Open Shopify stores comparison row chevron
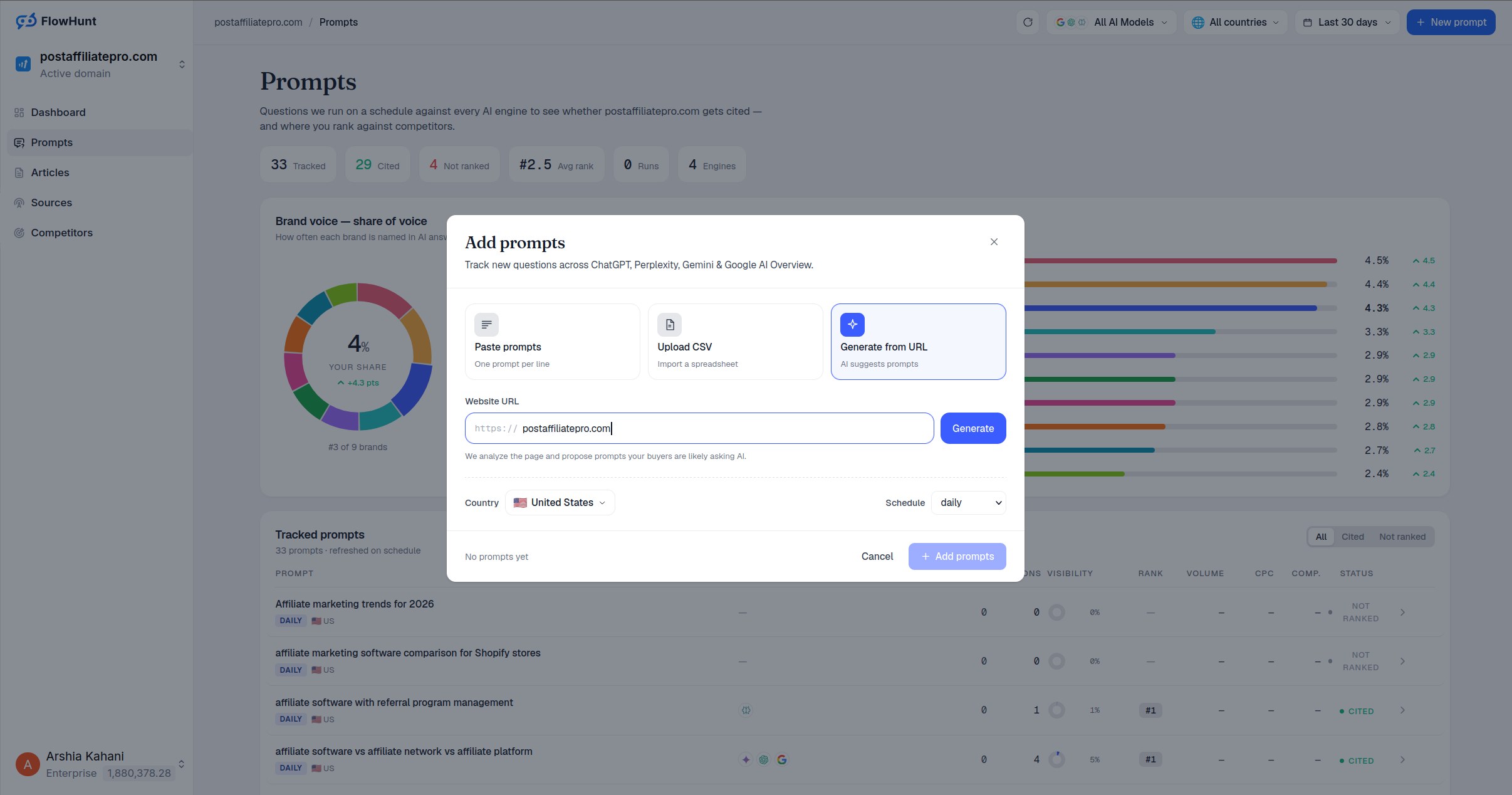Screen dimensions: 1512x795 tap(1402, 661)
